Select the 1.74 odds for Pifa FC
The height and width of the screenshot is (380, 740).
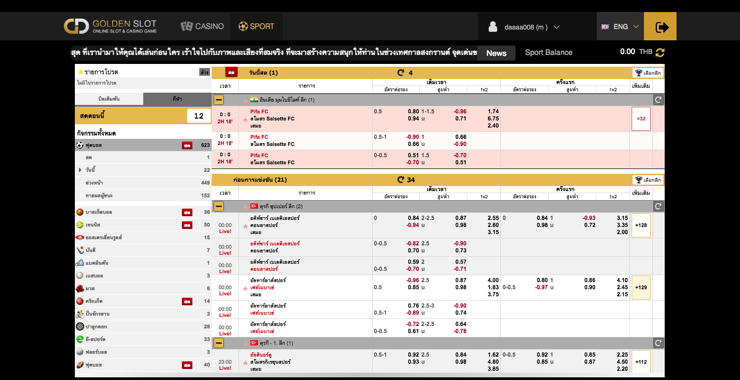(493, 111)
